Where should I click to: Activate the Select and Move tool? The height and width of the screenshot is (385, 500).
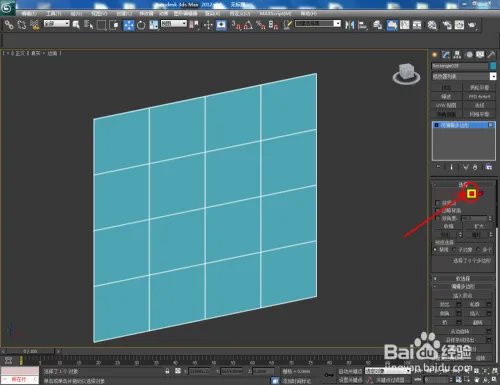129,25
